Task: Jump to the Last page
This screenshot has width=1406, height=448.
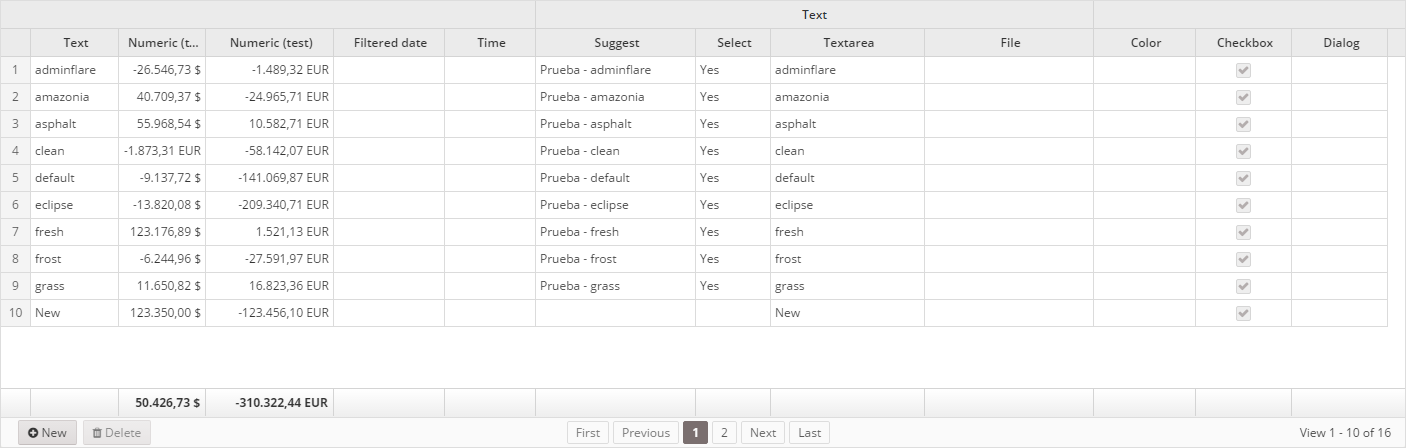Action: point(809,433)
